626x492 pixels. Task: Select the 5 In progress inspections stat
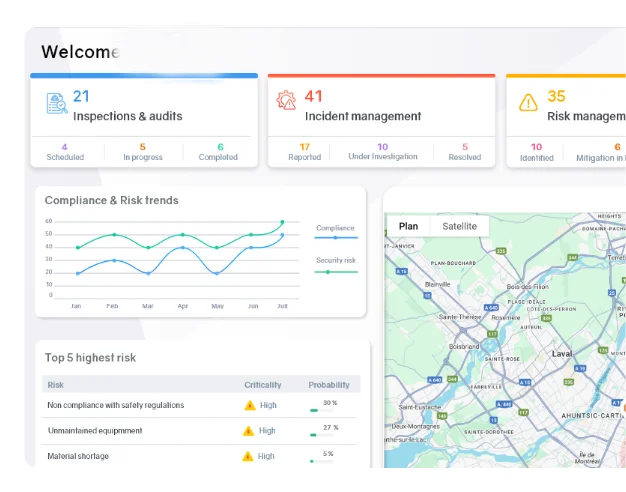point(143,152)
